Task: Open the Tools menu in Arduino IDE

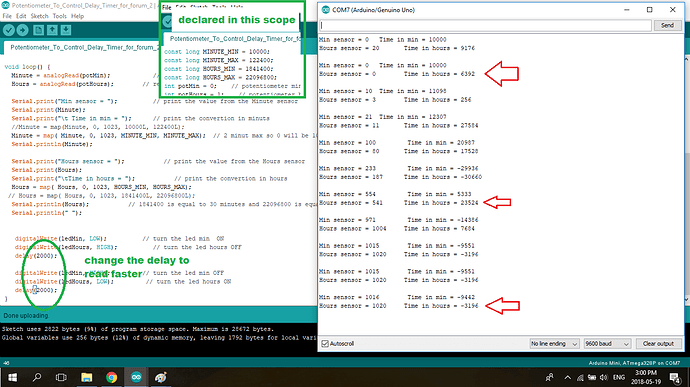Action: coord(59,16)
